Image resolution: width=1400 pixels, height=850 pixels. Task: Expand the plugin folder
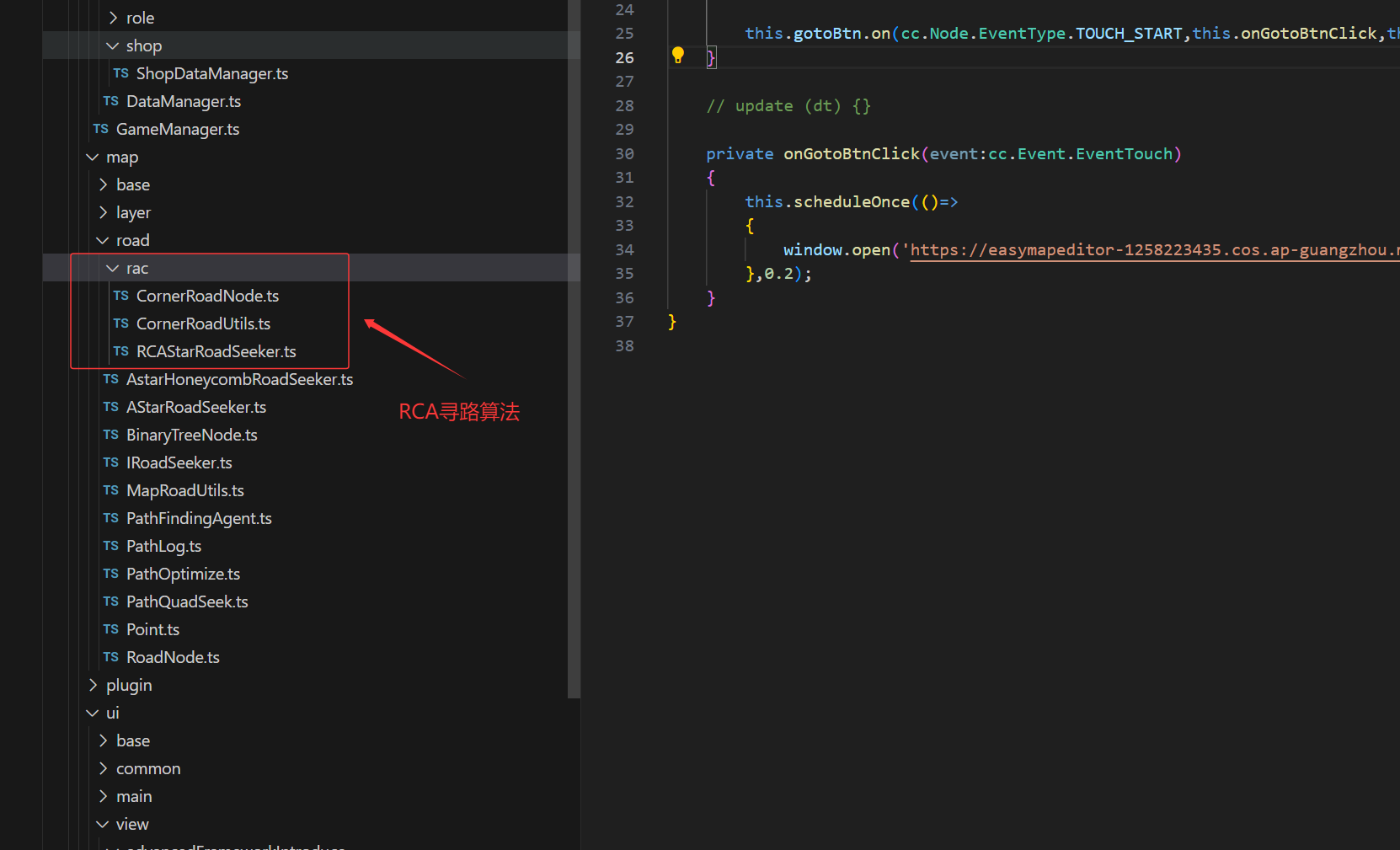pos(93,685)
